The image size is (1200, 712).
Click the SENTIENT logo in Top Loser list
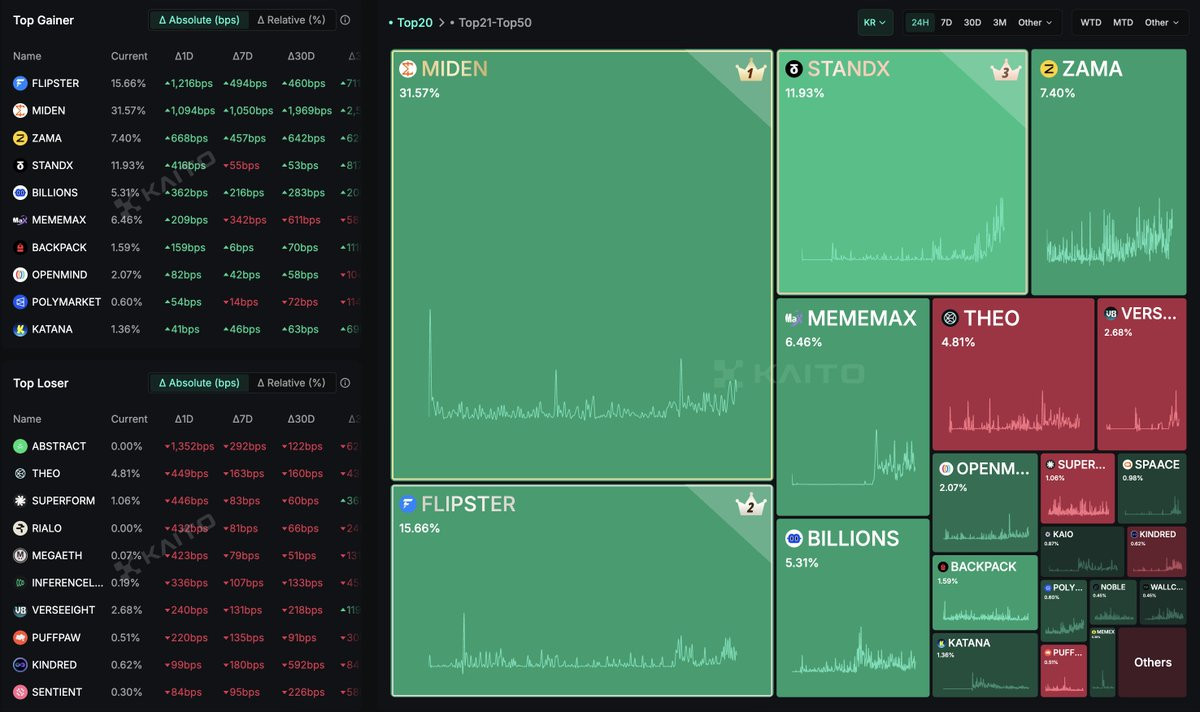[x=20, y=692]
